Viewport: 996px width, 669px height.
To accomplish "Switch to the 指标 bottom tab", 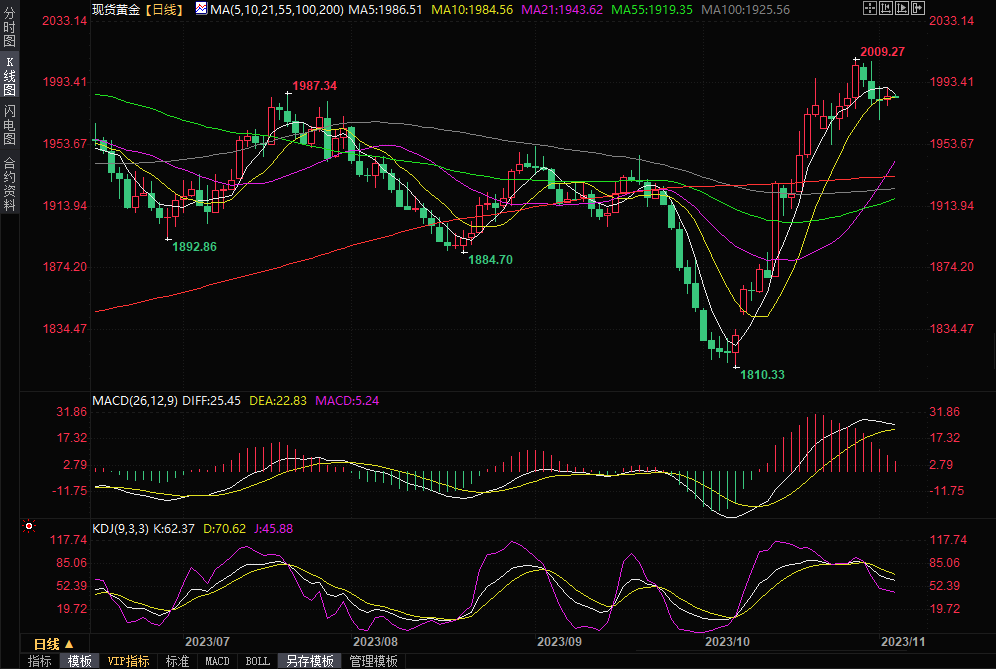I will (x=40, y=661).
